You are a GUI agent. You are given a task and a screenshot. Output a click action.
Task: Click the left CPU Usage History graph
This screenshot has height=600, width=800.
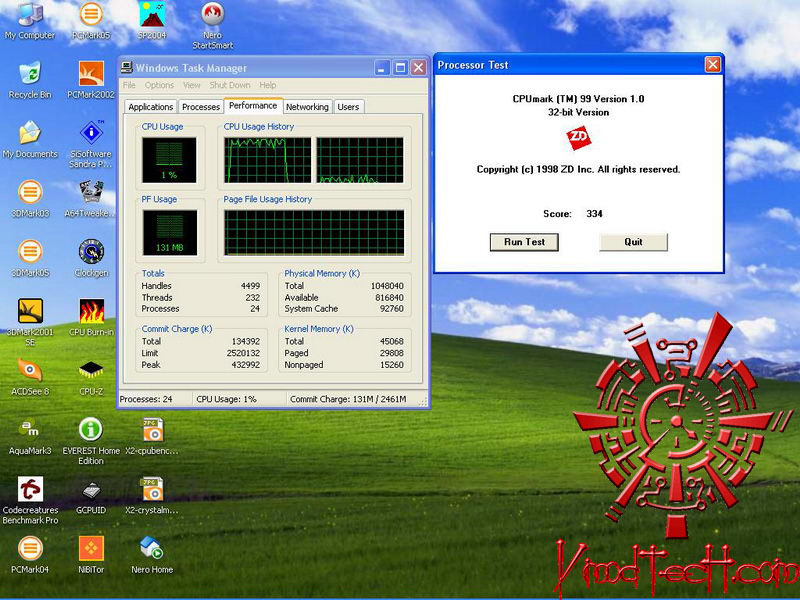(267, 160)
